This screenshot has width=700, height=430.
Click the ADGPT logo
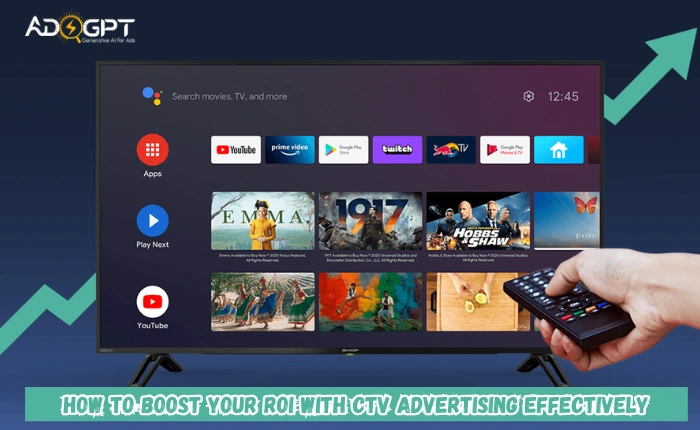80,28
